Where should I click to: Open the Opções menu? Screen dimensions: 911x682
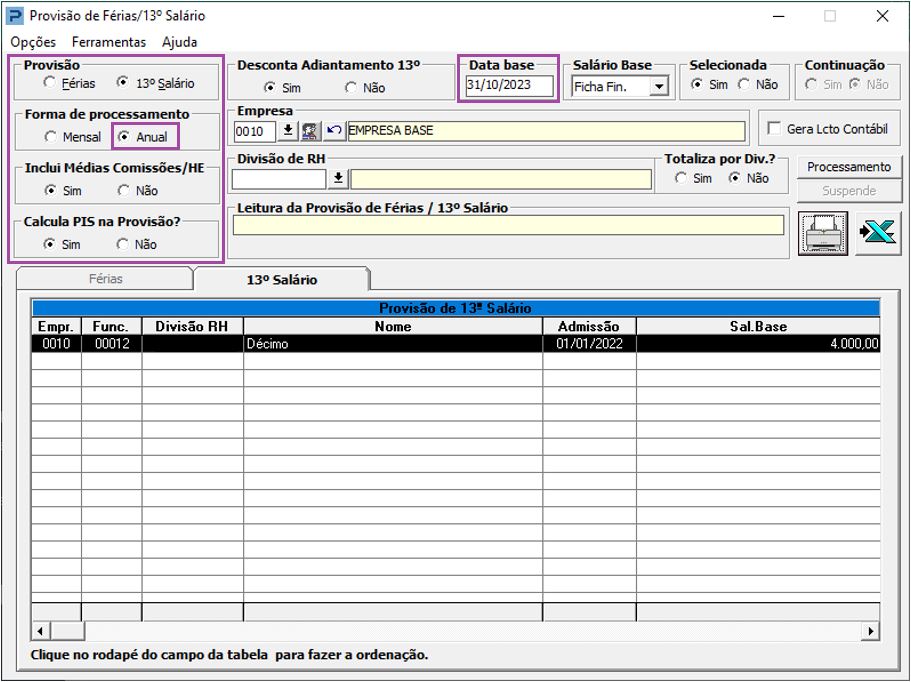click(x=33, y=42)
